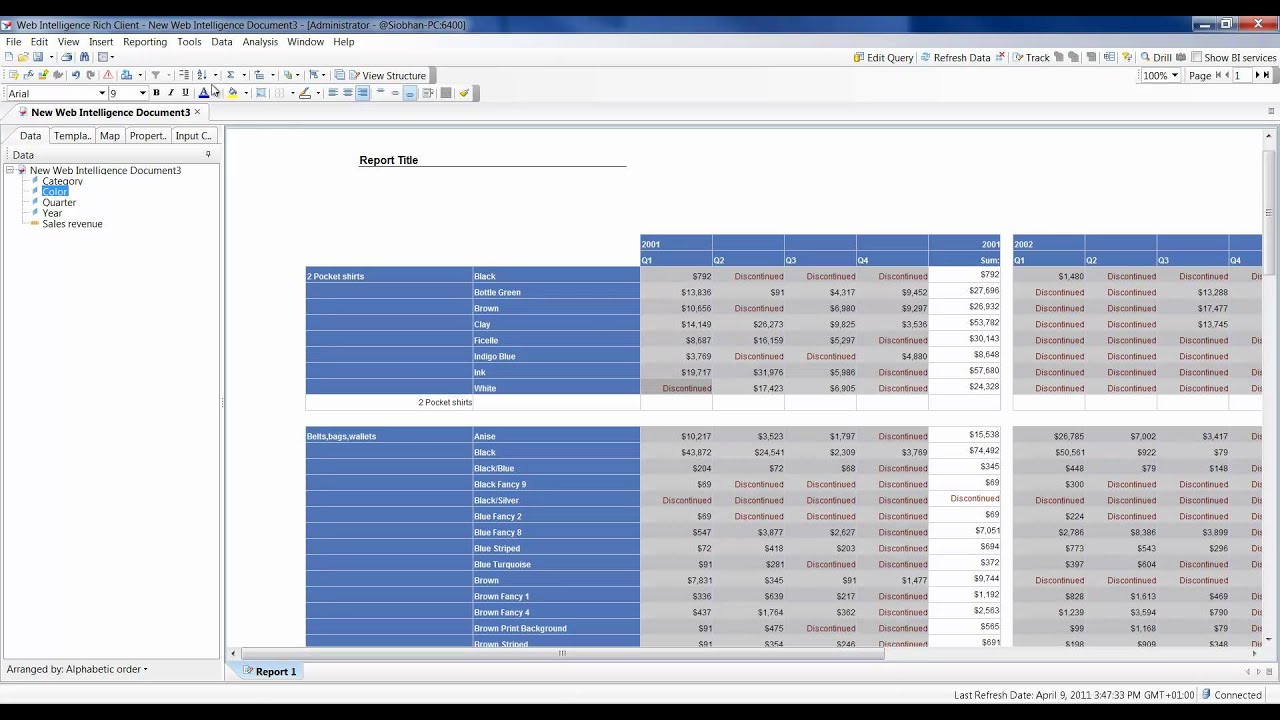Screen dimensions: 1280x720
Task: Toggle center text alignment
Action: point(348,93)
